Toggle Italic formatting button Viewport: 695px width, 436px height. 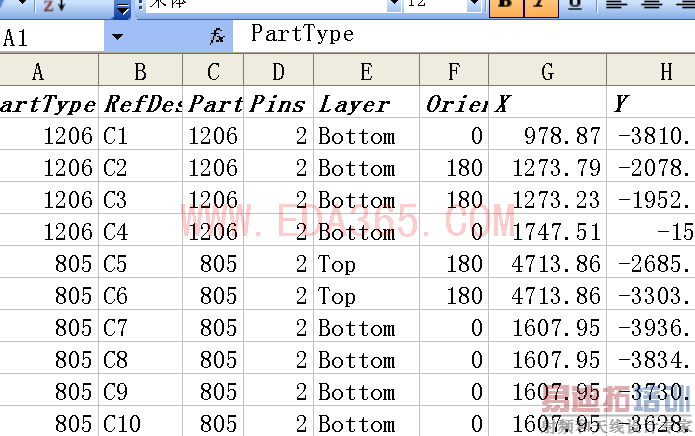[541, 7]
